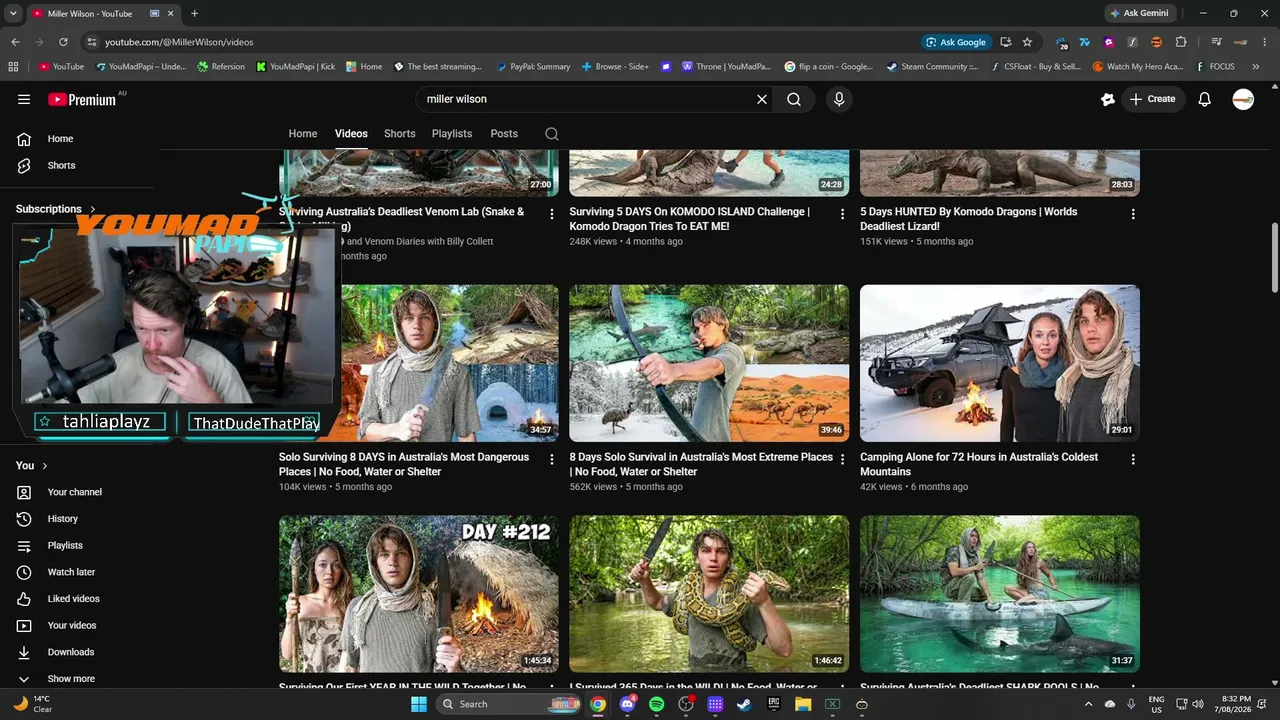Click the Create button
The height and width of the screenshot is (720, 1280).
click(1152, 99)
